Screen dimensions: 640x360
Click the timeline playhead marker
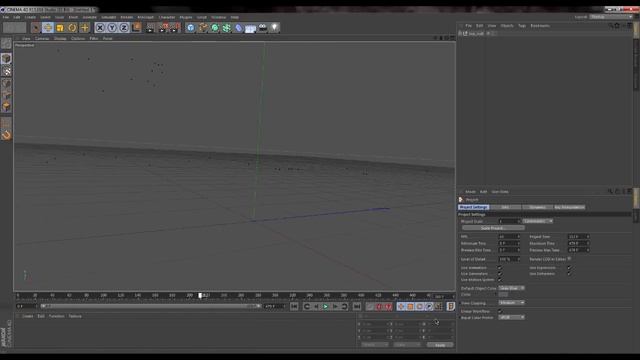tap(200, 295)
